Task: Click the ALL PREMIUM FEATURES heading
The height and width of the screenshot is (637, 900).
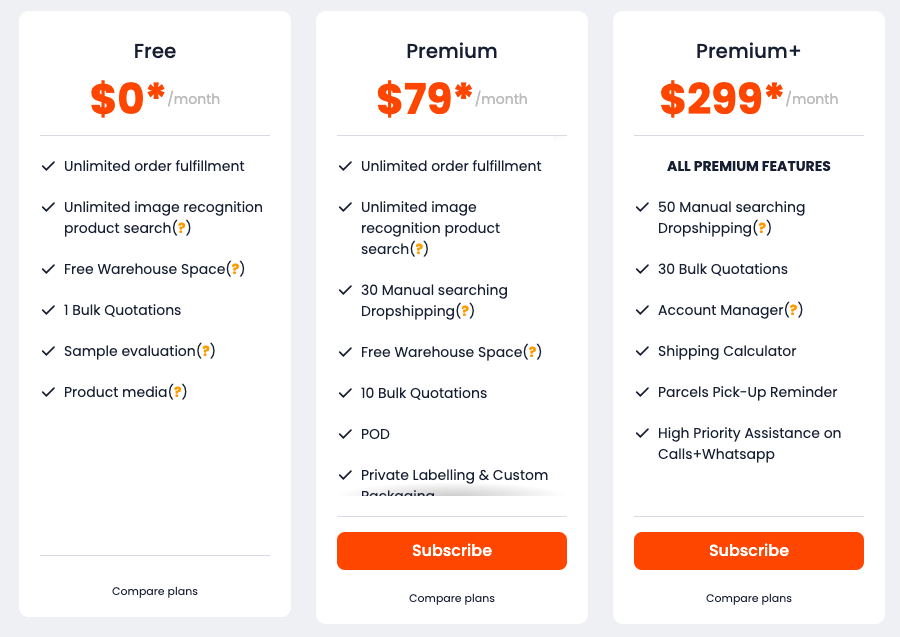Action: (x=749, y=166)
